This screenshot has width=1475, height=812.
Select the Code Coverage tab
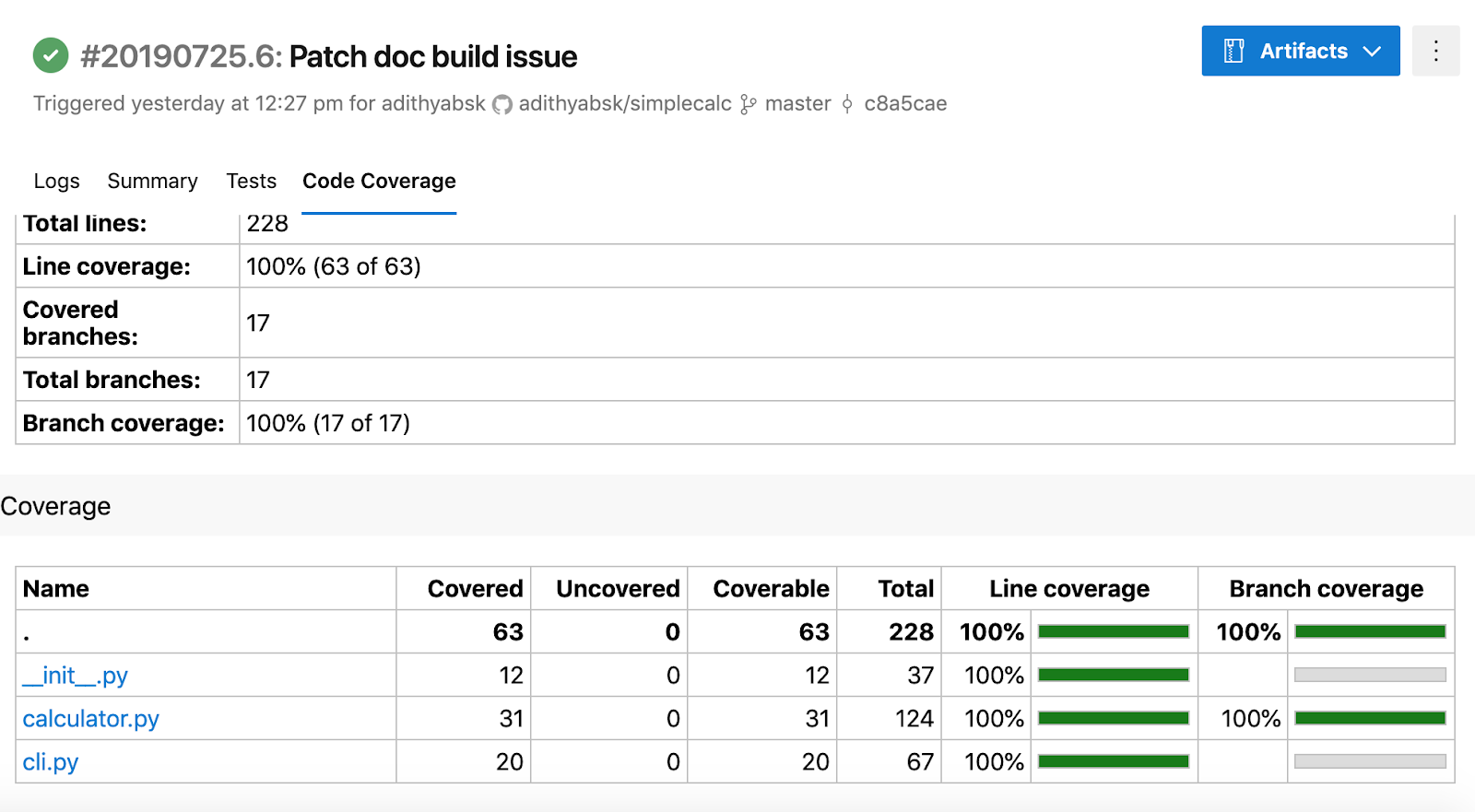(x=379, y=181)
